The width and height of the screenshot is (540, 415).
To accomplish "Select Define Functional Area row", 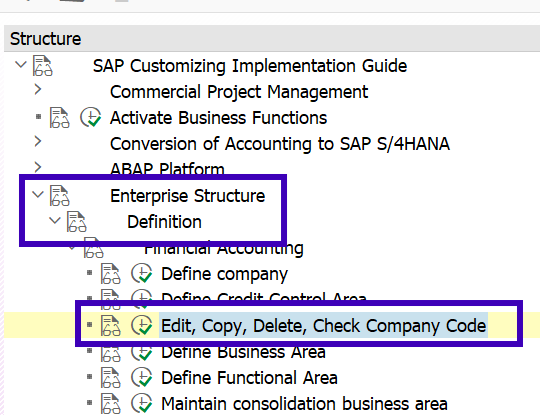I will point(249,377).
